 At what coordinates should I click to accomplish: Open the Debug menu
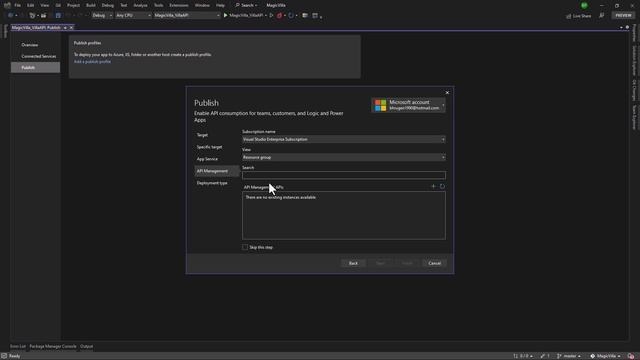pyautogui.click(x=108, y=5)
